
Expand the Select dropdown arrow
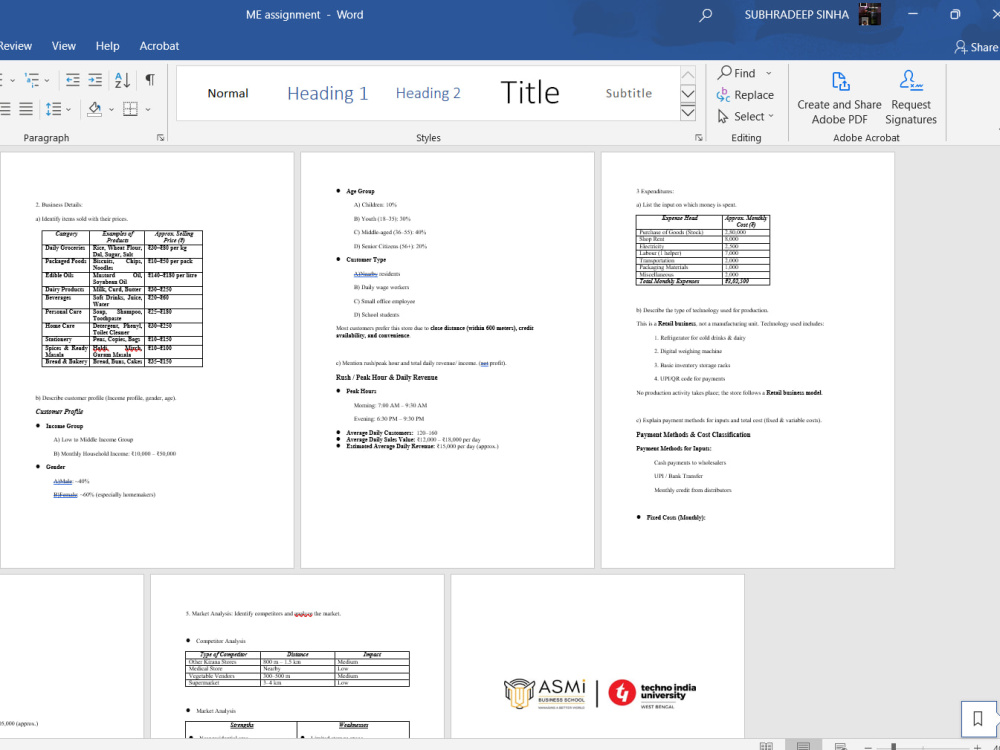tap(771, 117)
